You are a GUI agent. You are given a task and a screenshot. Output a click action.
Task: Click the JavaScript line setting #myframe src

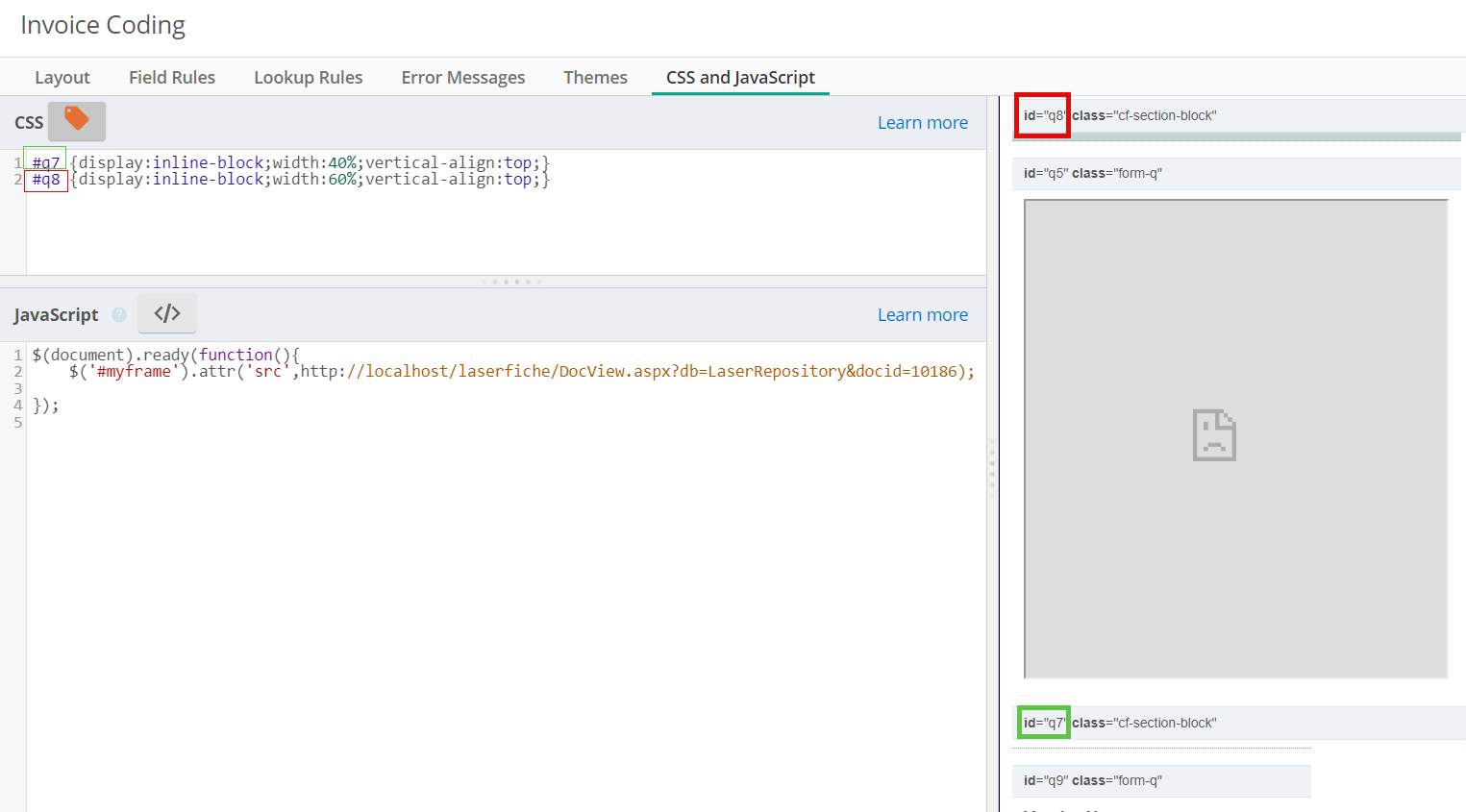point(521,371)
